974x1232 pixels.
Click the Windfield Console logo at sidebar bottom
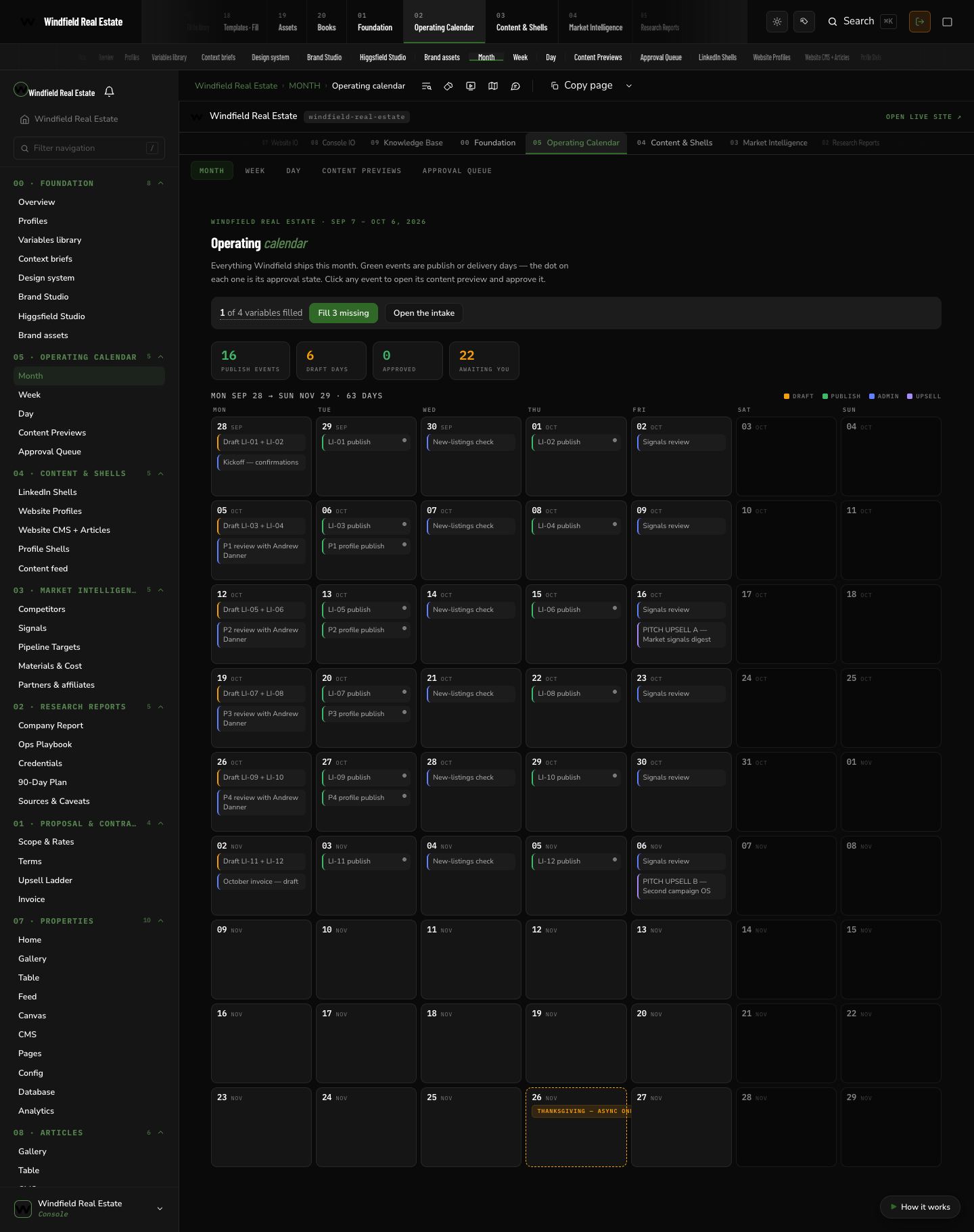[23, 1208]
